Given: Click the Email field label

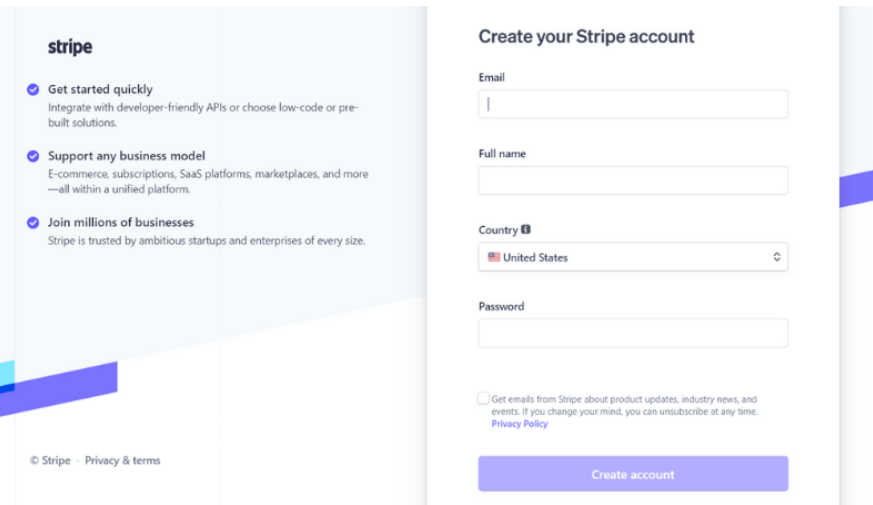Looking at the screenshot, I should point(491,77).
